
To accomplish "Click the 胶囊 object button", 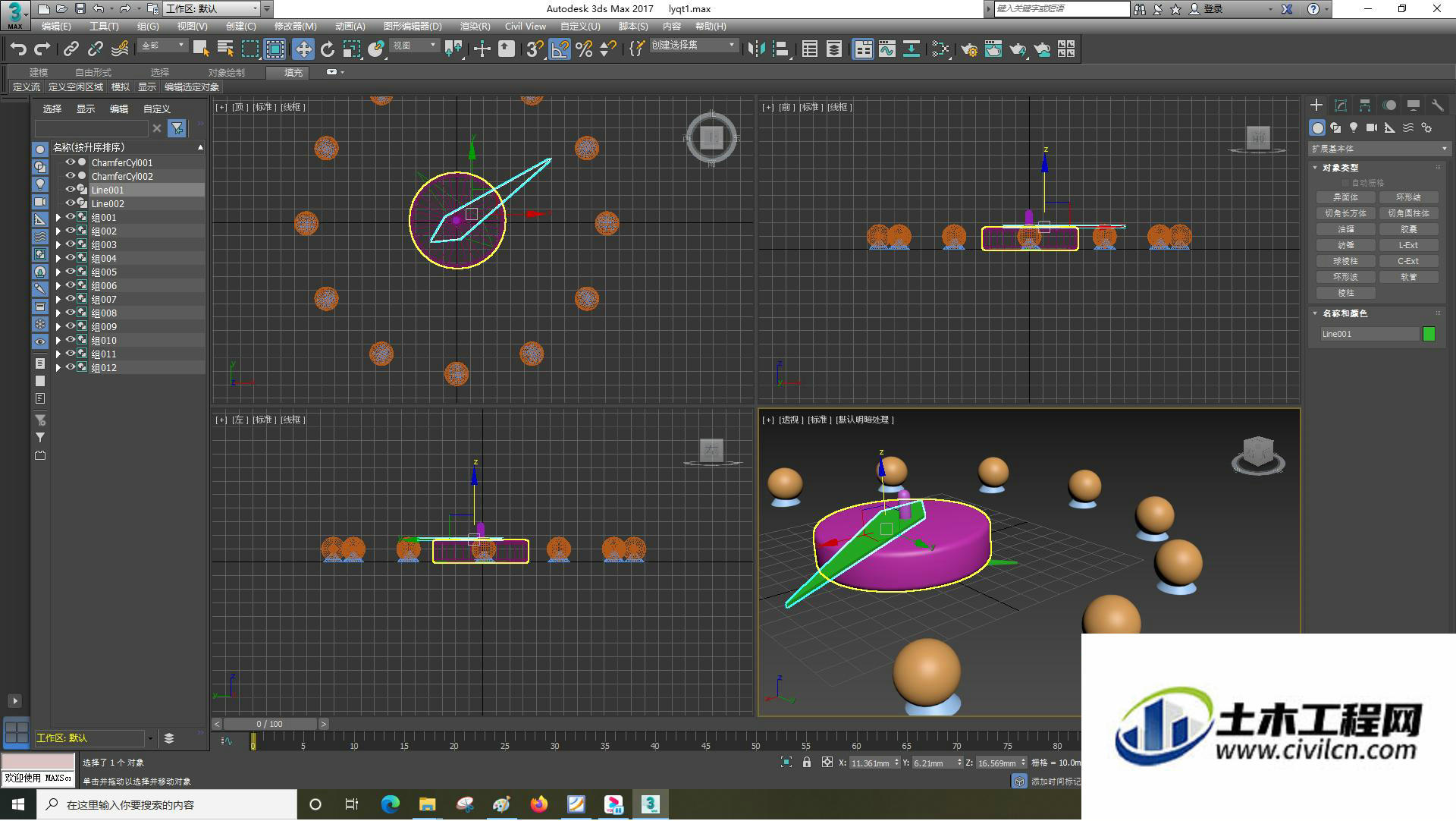I will pyautogui.click(x=1408, y=229).
